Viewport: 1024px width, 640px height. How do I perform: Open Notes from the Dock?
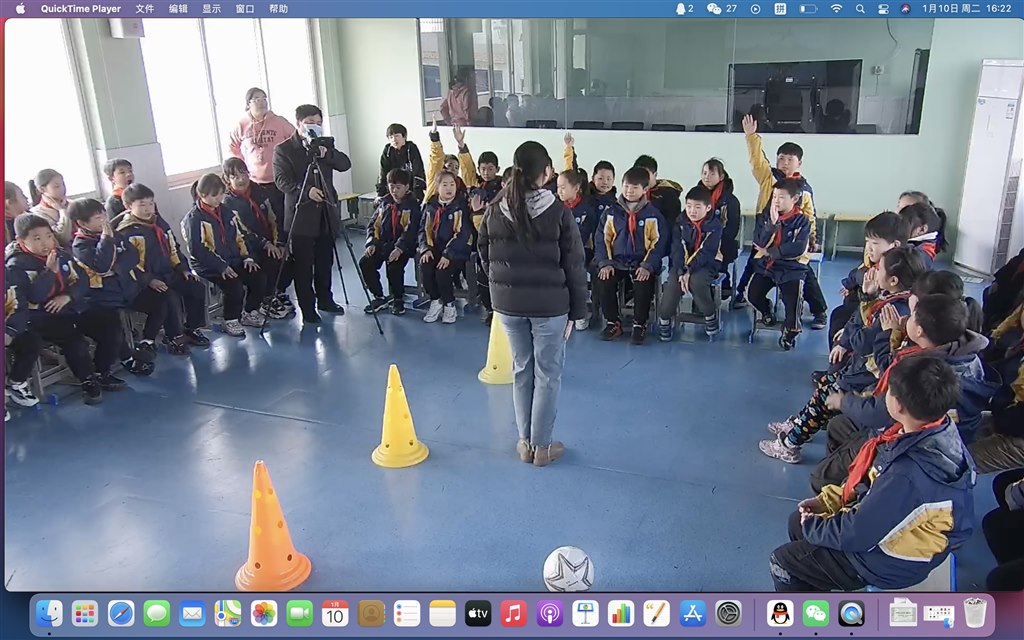pyautogui.click(x=442, y=614)
